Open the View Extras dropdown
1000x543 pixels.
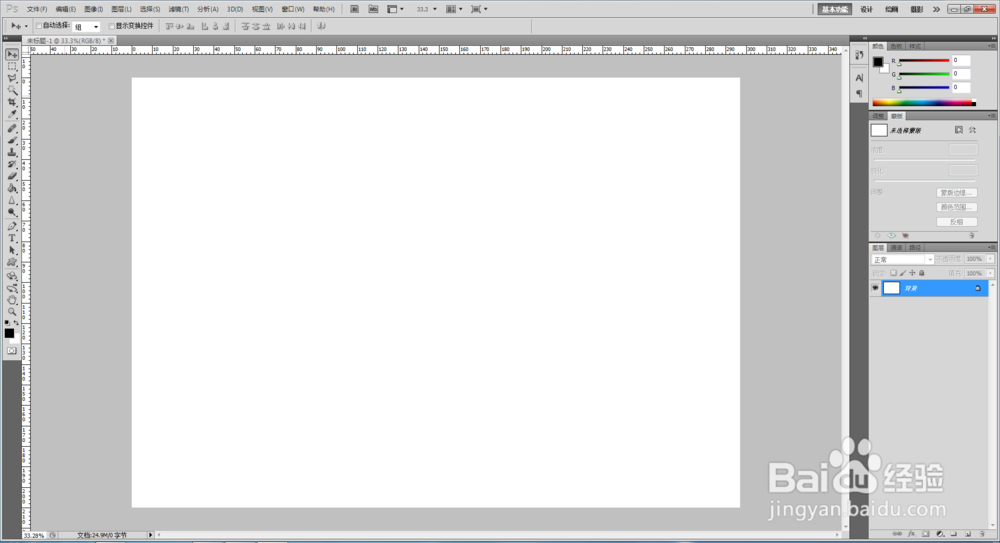coord(395,9)
